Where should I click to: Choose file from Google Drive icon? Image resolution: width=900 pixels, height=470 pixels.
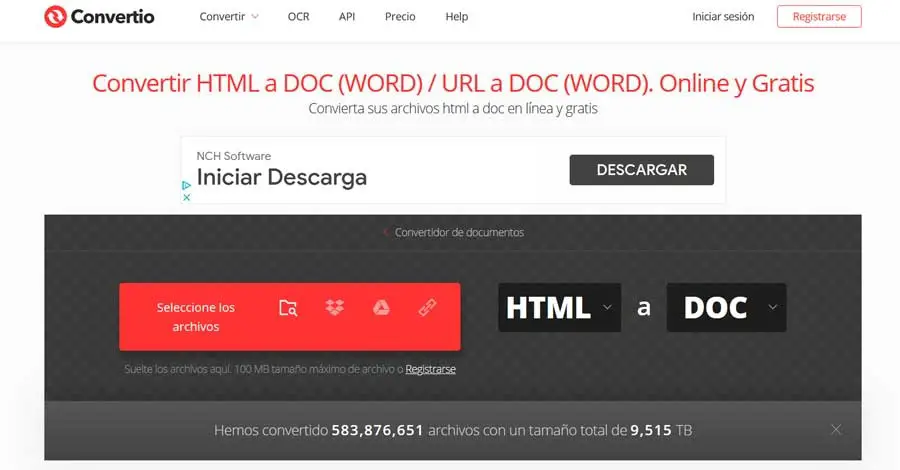pos(381,308)
